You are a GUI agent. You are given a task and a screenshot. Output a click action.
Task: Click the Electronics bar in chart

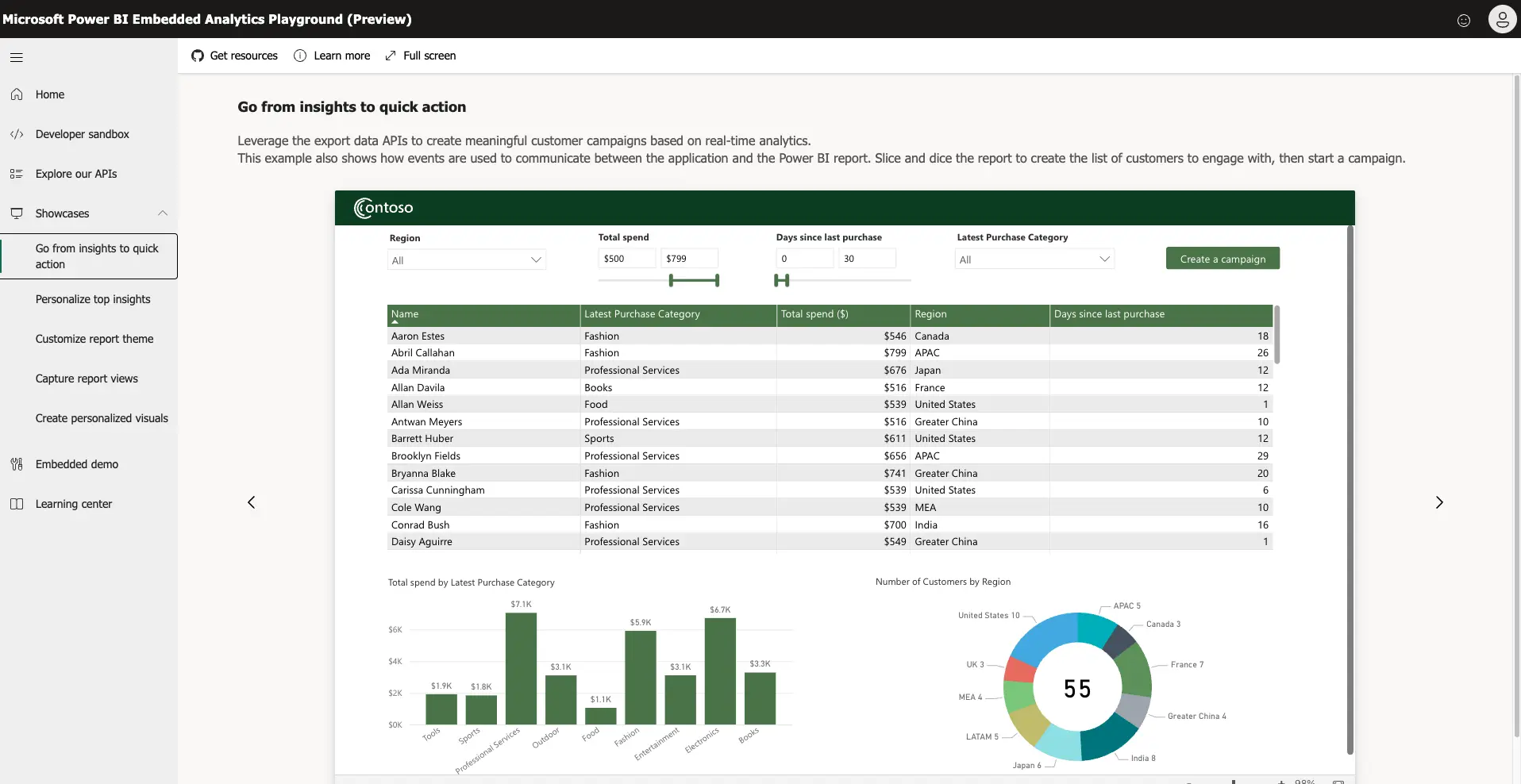pyautogui.click(x=720, y=671)
